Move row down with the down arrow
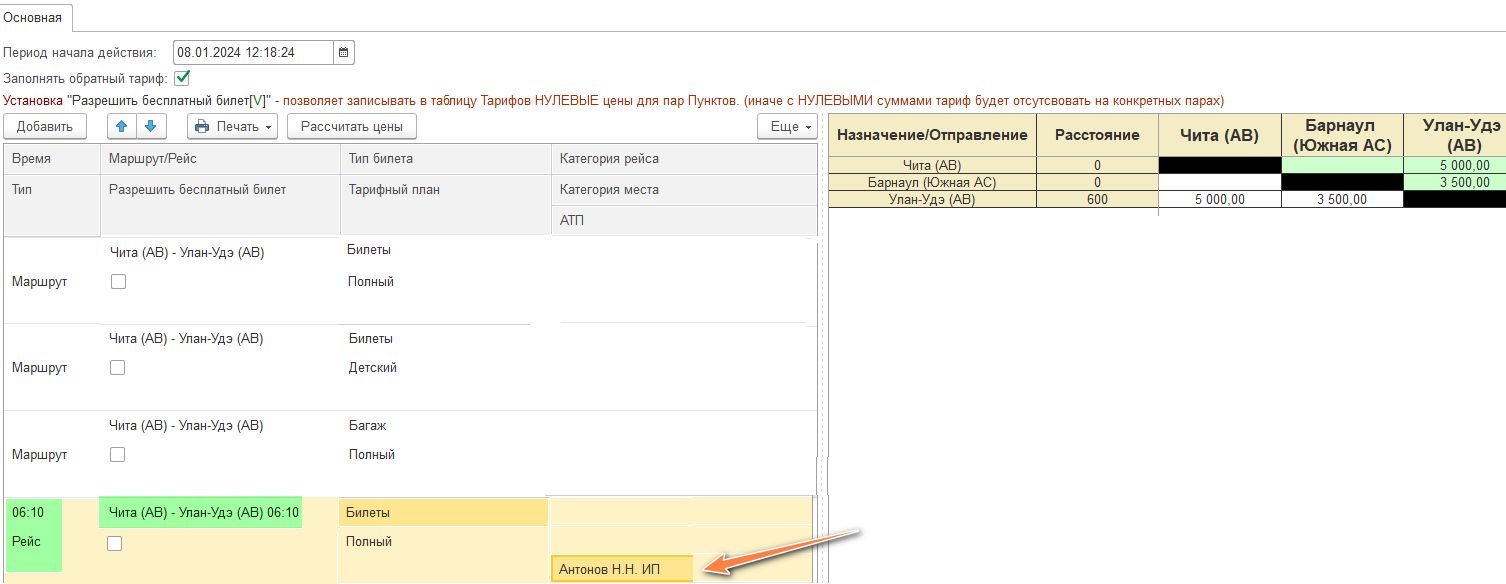 pos(150,127)
